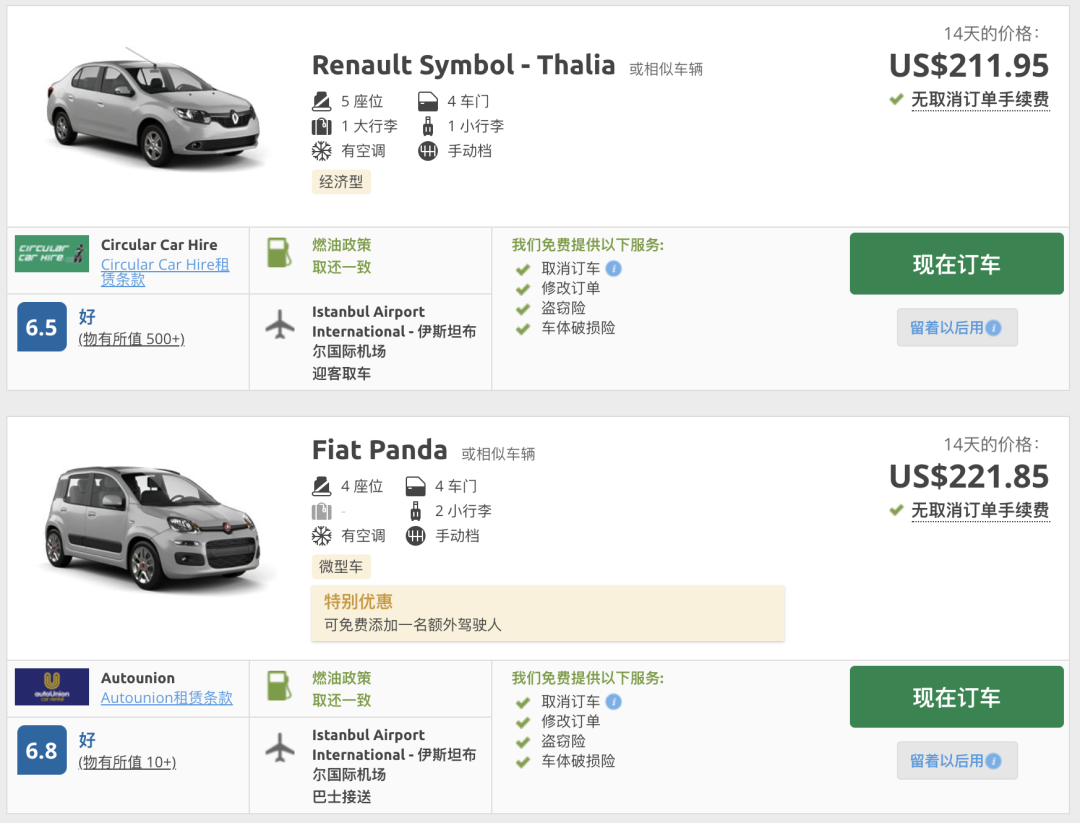The height and width of the screenshot is (823, 1080).
Task: Click airplane icon in the Renault listing
Action: point(281,325)
